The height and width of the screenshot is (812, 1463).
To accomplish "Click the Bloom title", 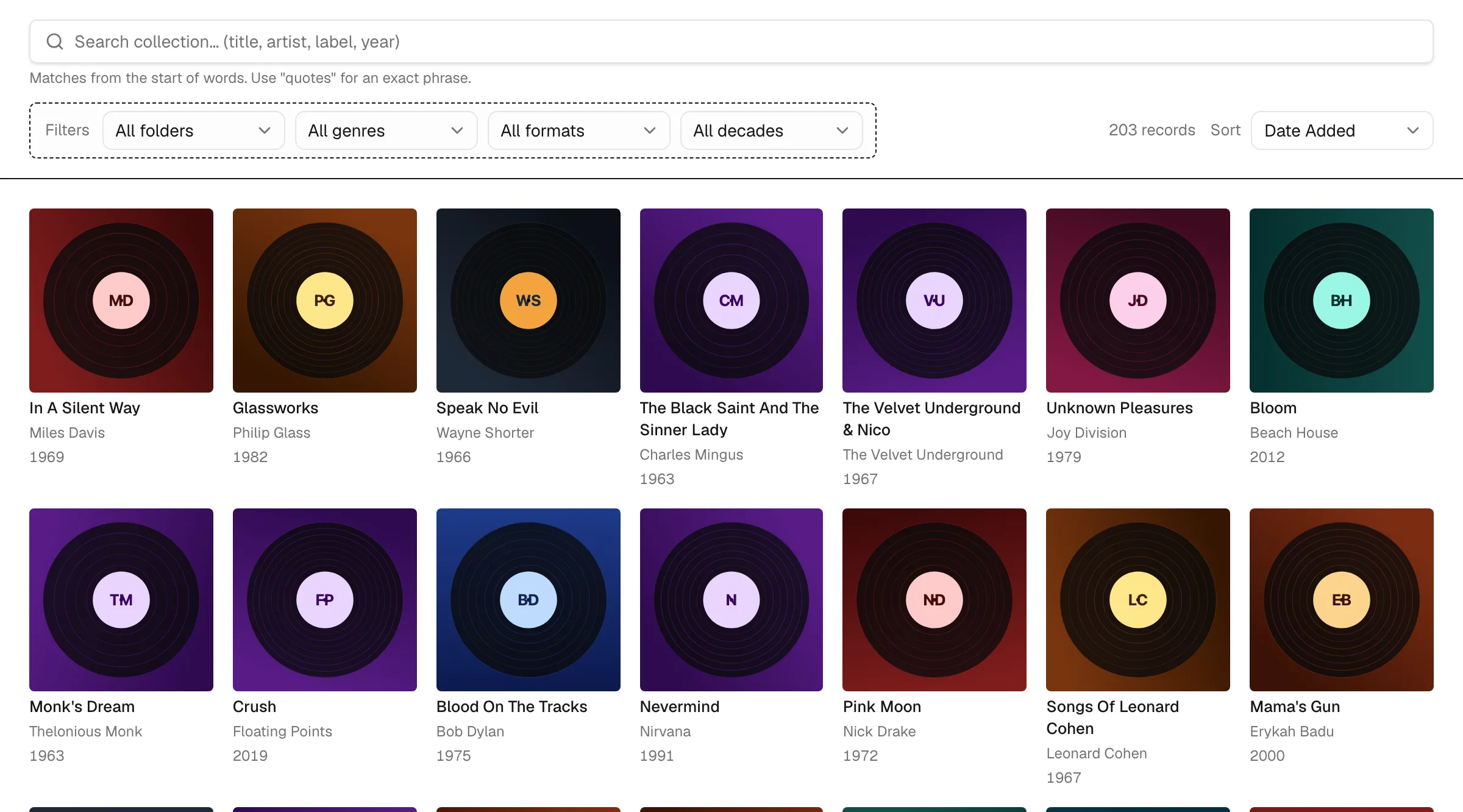I will [1273, 408].
